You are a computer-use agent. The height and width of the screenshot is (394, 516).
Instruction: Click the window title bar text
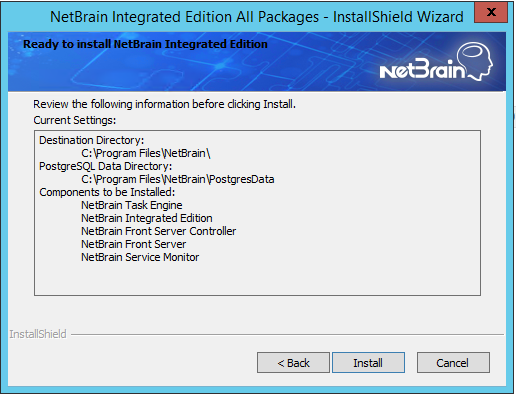pos(257,17)
